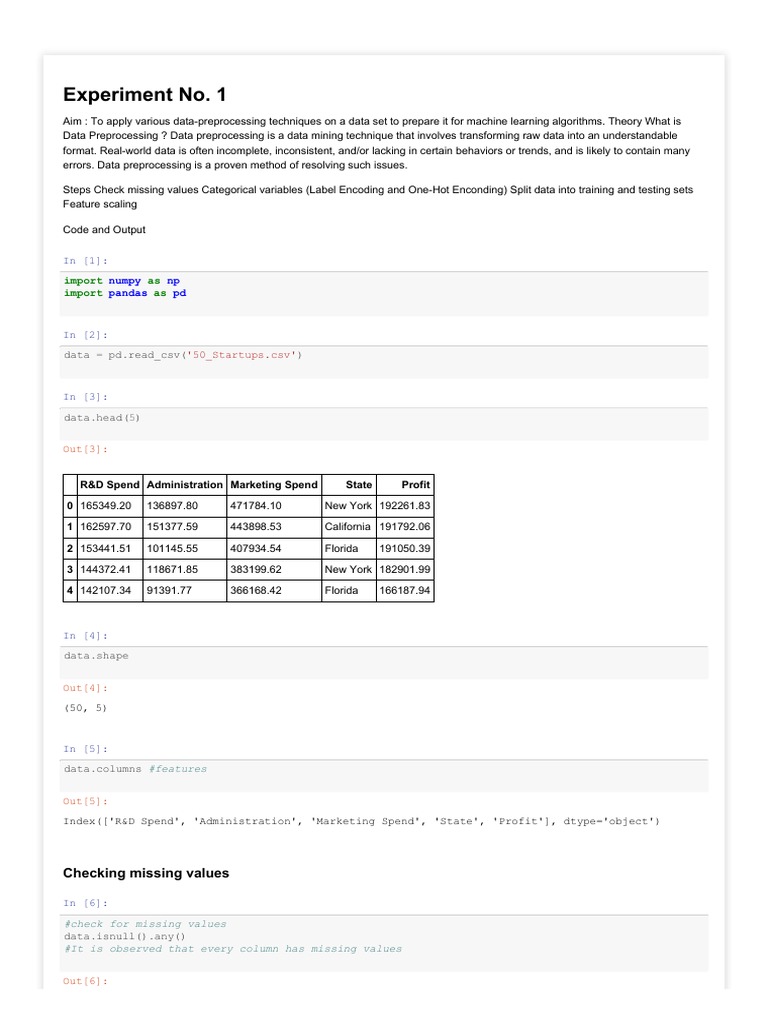Click the data.shape code cell
This screenshot has height=1024, width=768.
pyautogui.click(x=96, y=656)
